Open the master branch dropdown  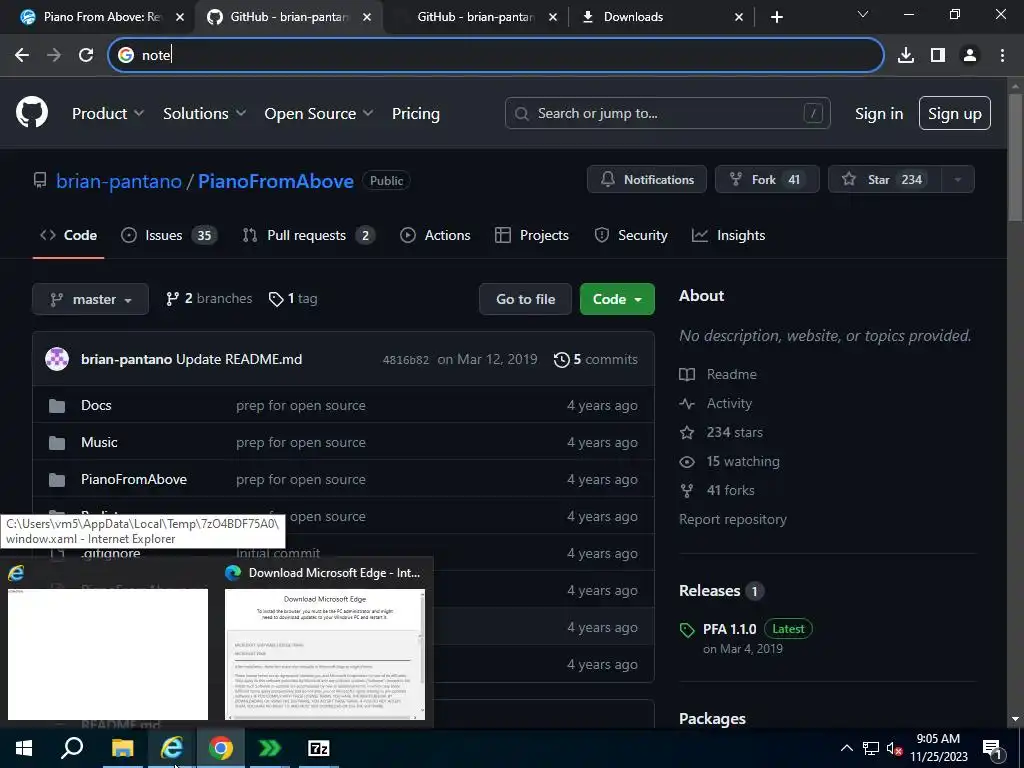click(x=90, y=299)
